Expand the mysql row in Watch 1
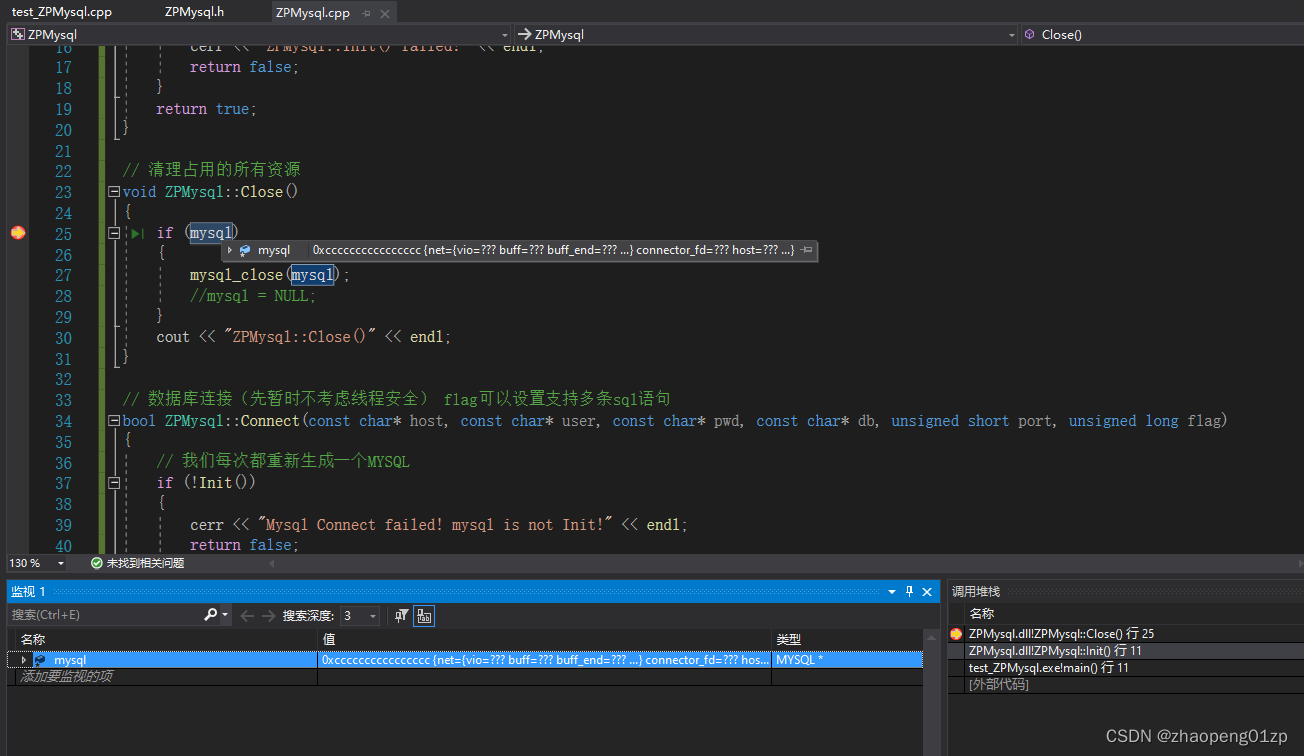 [x=24, y=660]
